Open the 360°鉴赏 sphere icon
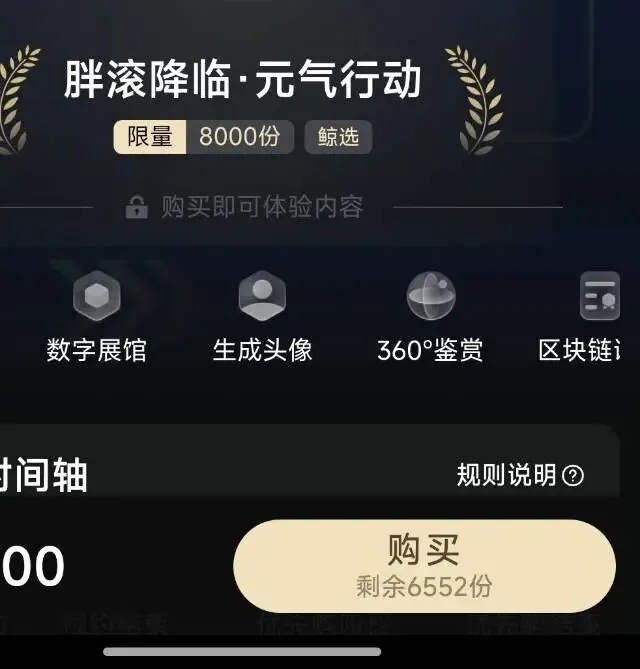Screen dimensions: 640x669 (x=431, y=295)
